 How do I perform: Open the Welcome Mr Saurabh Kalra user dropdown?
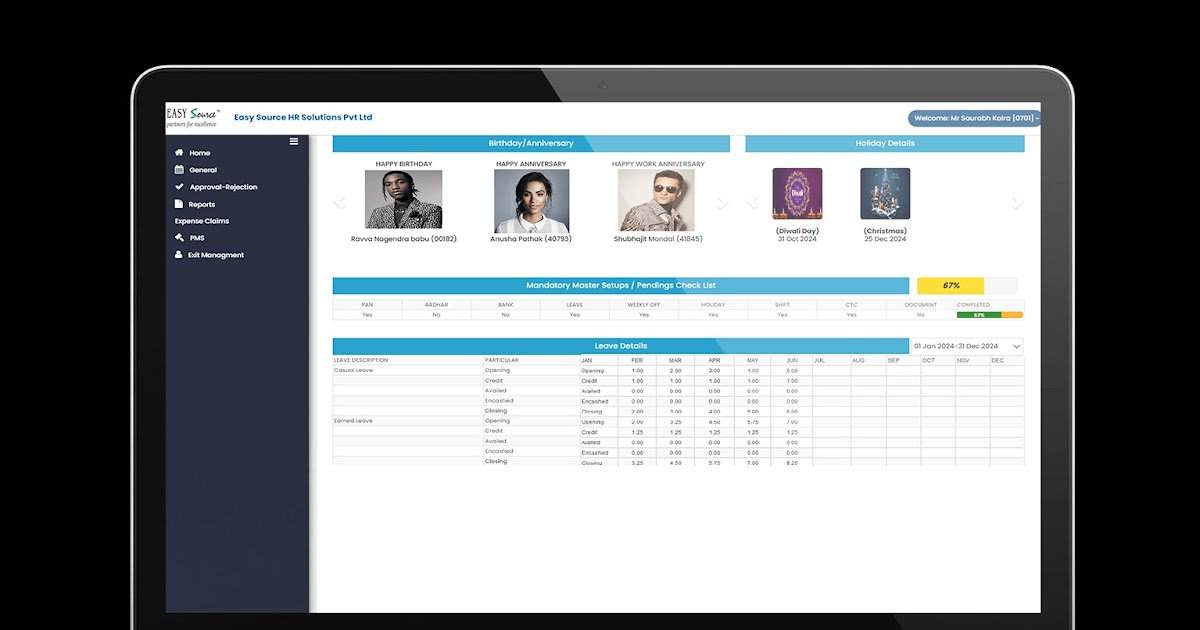pyautogui.click(x=974, y=118)
